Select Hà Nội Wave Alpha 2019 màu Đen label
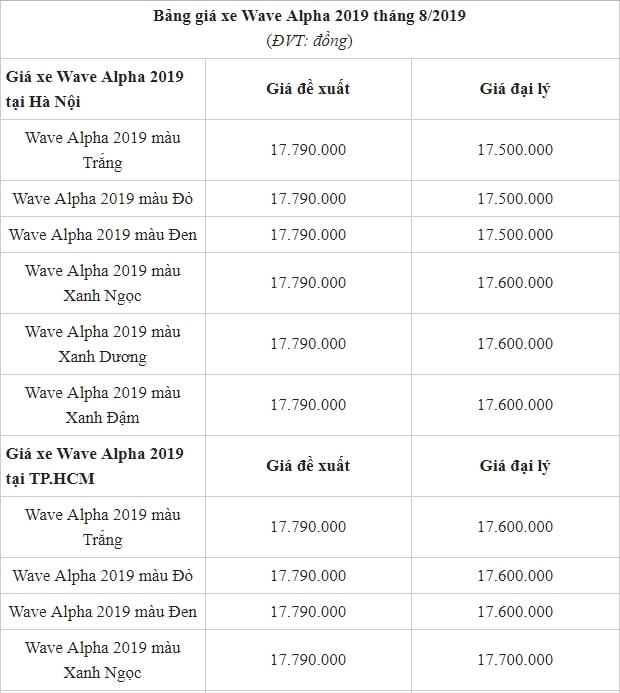The image size is (620, 693). point(103,234)
